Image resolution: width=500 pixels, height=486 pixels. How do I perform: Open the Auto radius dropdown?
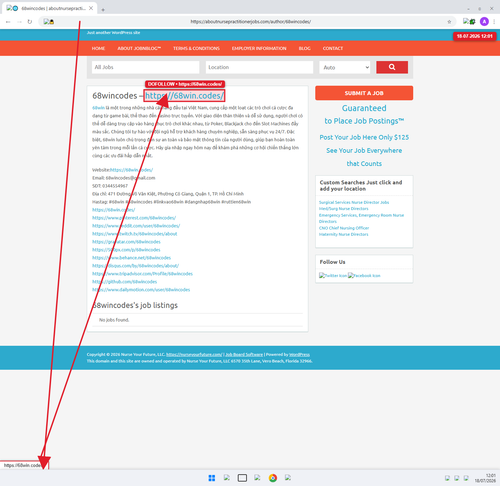click(345, 67)
